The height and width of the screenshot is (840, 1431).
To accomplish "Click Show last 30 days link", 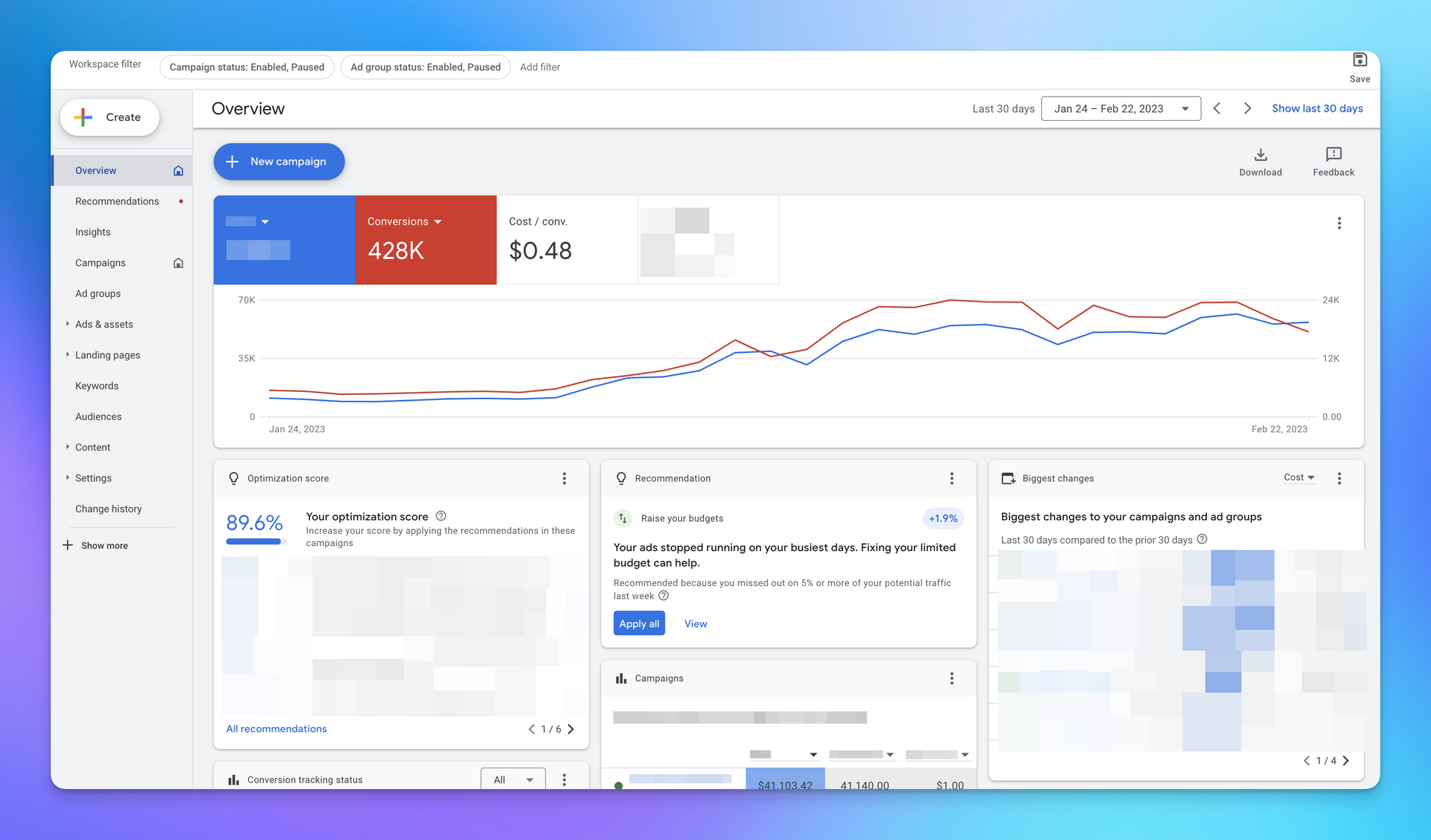I will (1317, 109).
